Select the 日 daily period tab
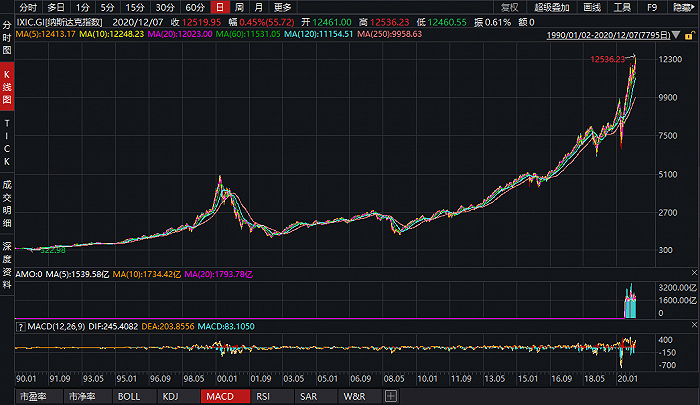The height and width of the screenshot is (405, 700). click(220, 7)
